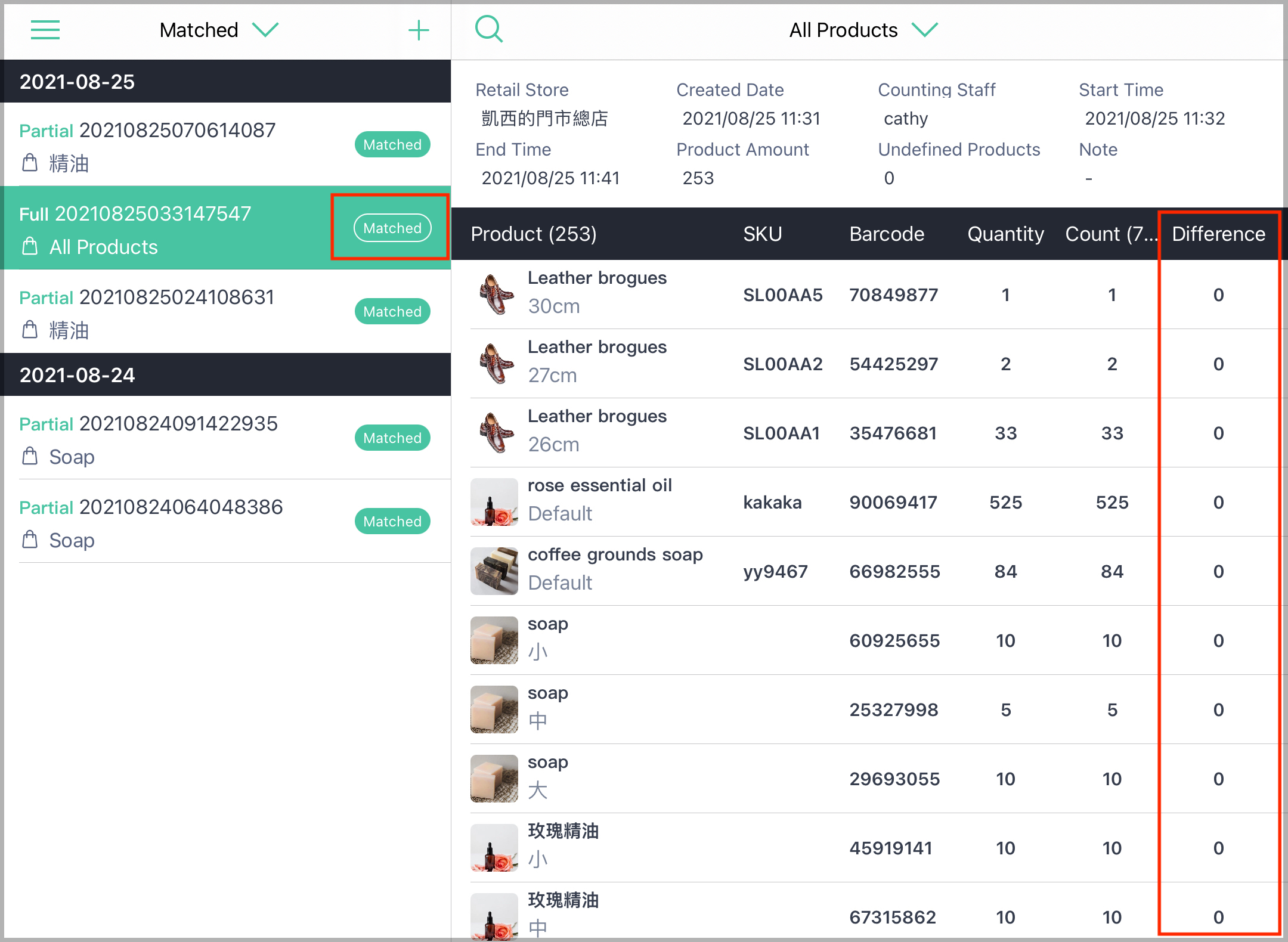Click the Quantity column header

pos(1005,234)
